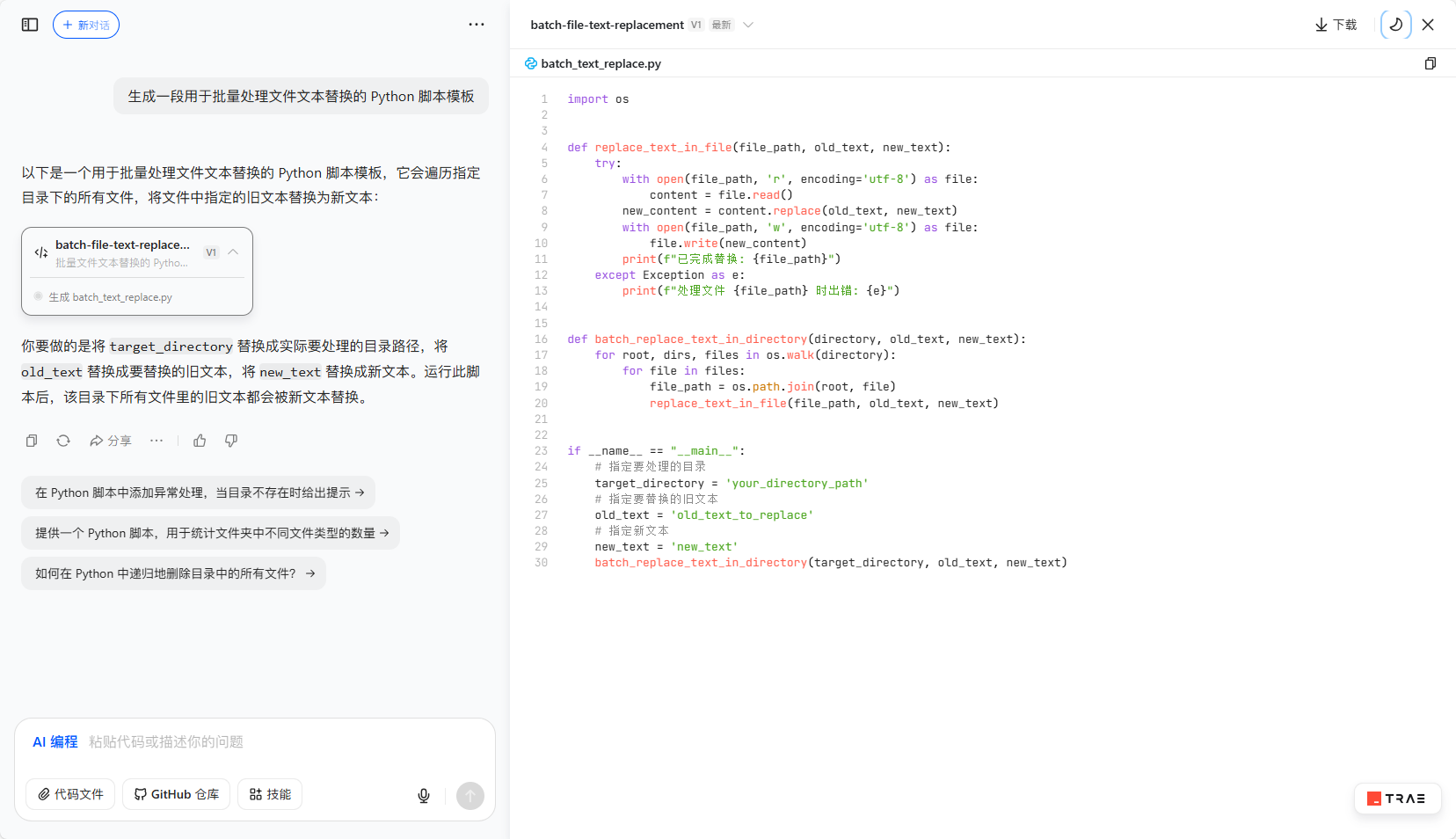1456x839 pixels.
Task: Download the script via 下载 button
Action: coord(1336,25)
